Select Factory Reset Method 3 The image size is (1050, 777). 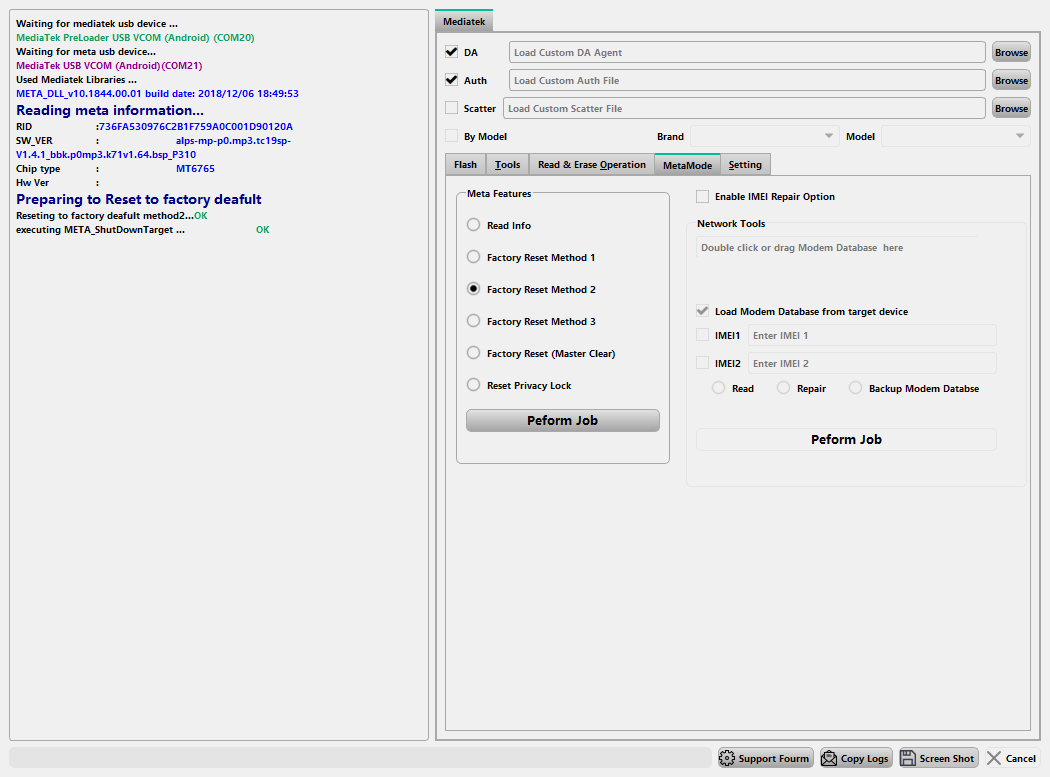pos(473,321)
